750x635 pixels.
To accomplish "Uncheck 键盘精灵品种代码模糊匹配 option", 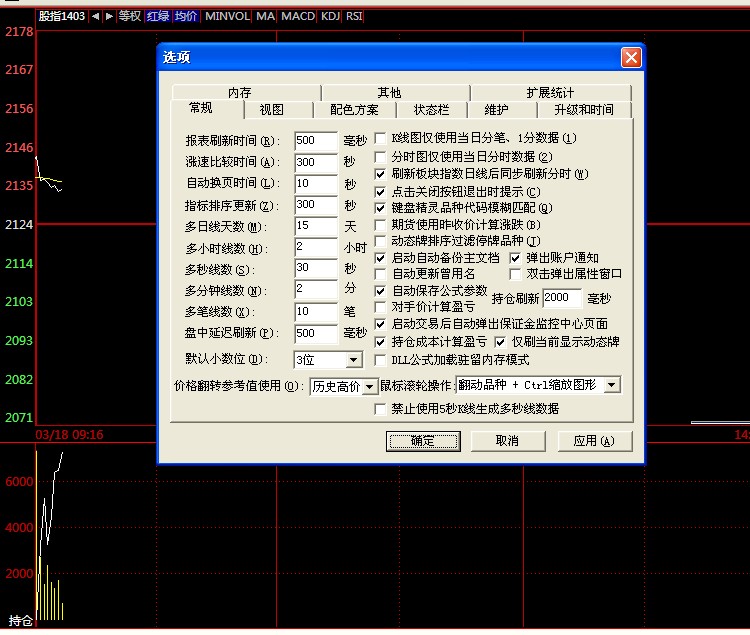I will 381,207.
